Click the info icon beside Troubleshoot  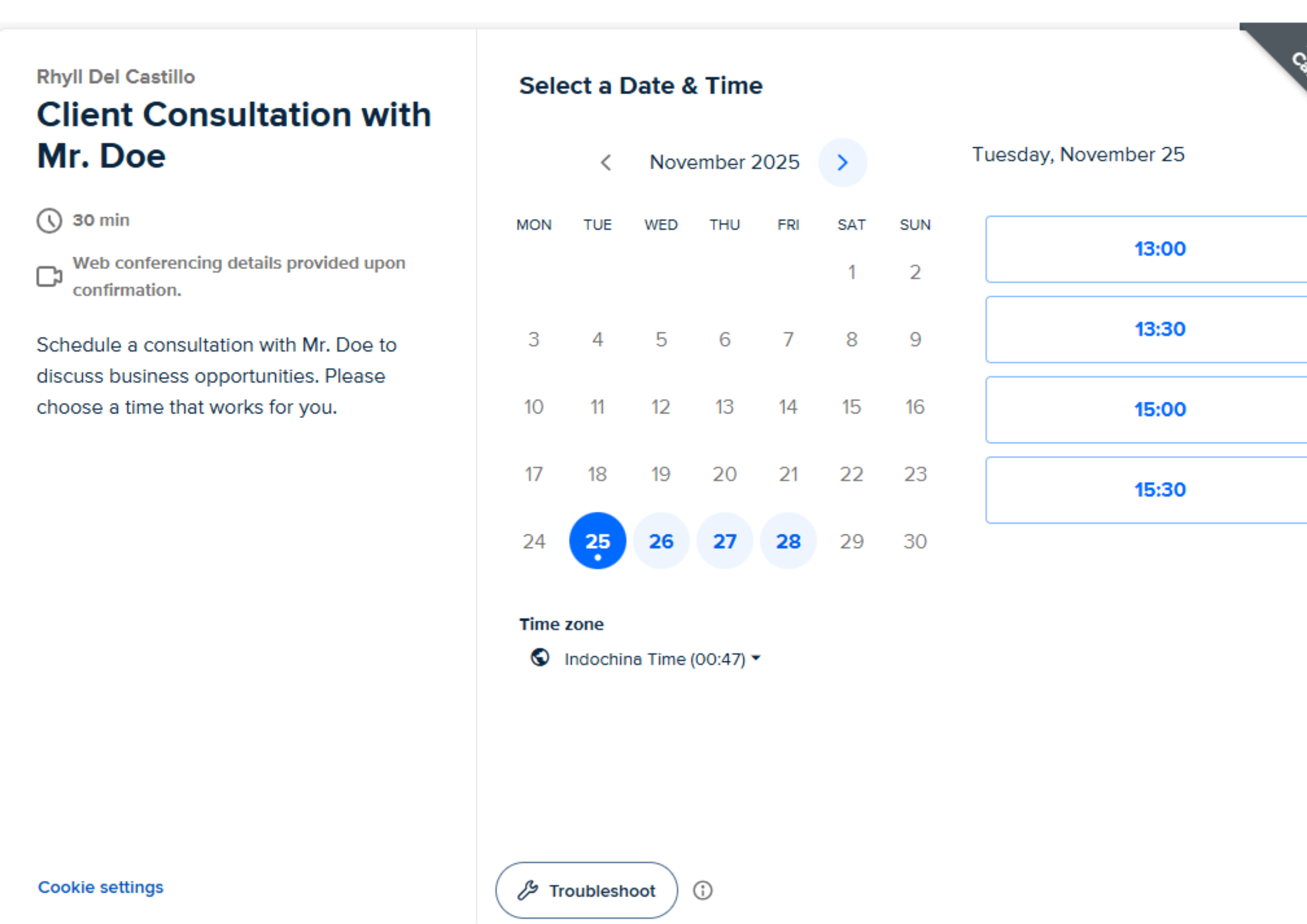point(702,890)
